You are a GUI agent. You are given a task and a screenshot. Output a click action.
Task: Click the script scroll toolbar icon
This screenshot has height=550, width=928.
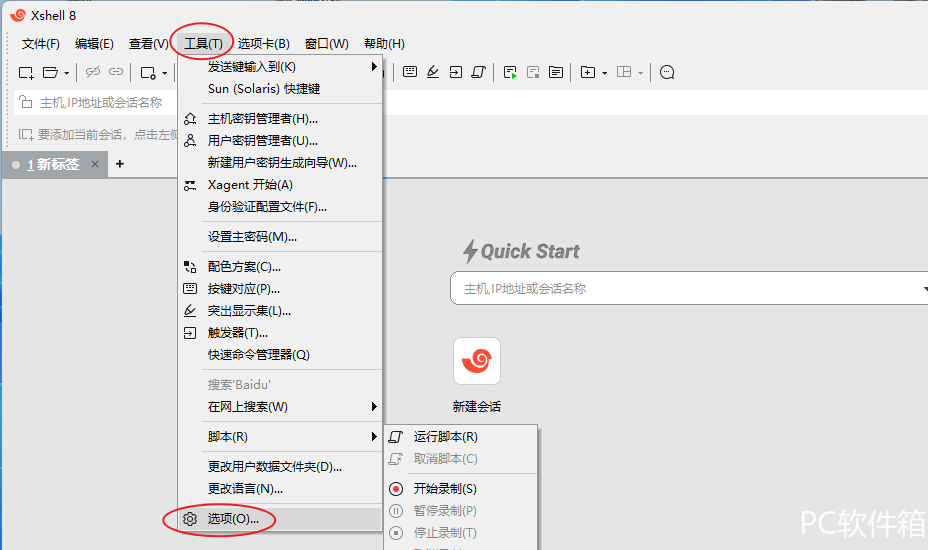478,72
